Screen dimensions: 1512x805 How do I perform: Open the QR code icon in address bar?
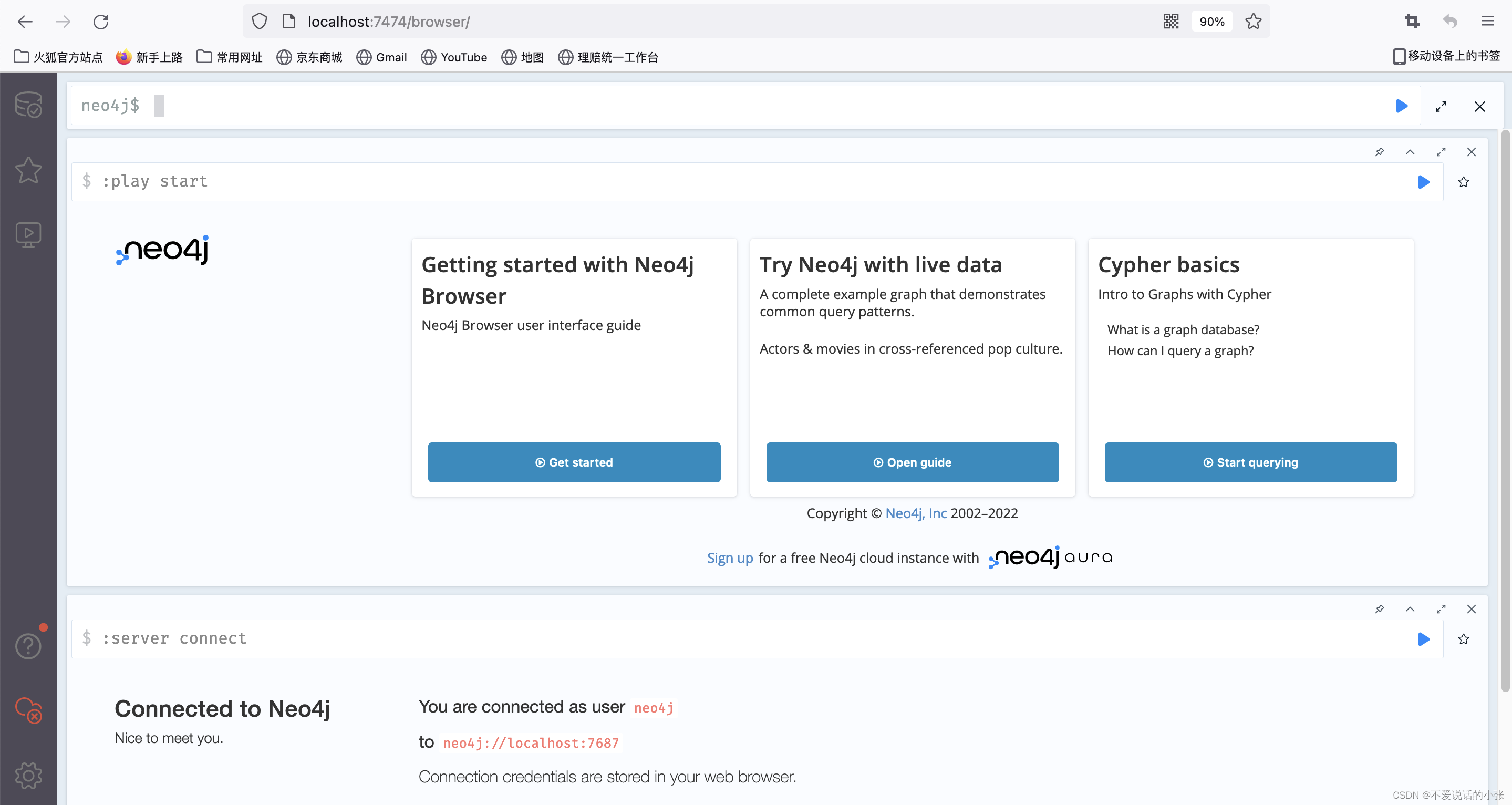coord(1171,22)
